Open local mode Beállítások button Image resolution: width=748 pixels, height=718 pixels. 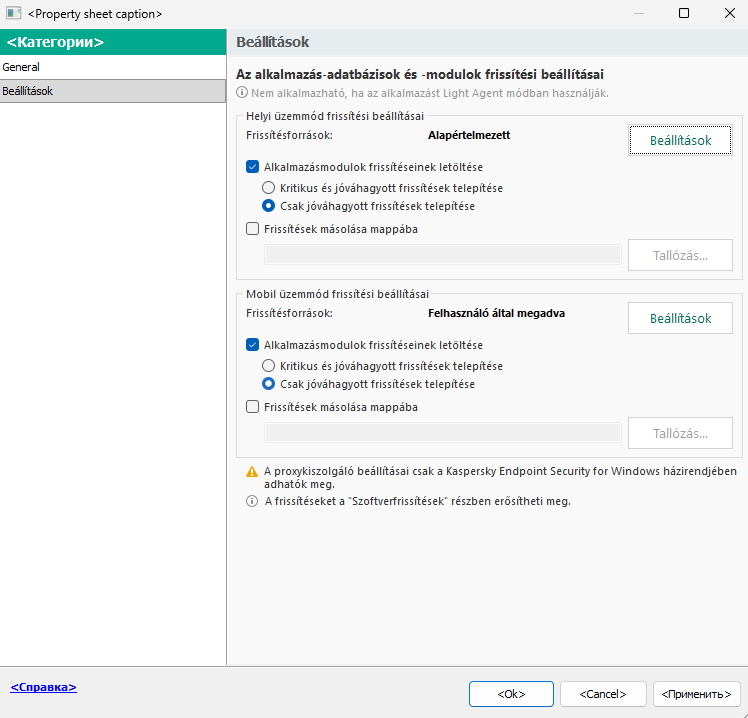pyautogui.click(x=680, y=141)
